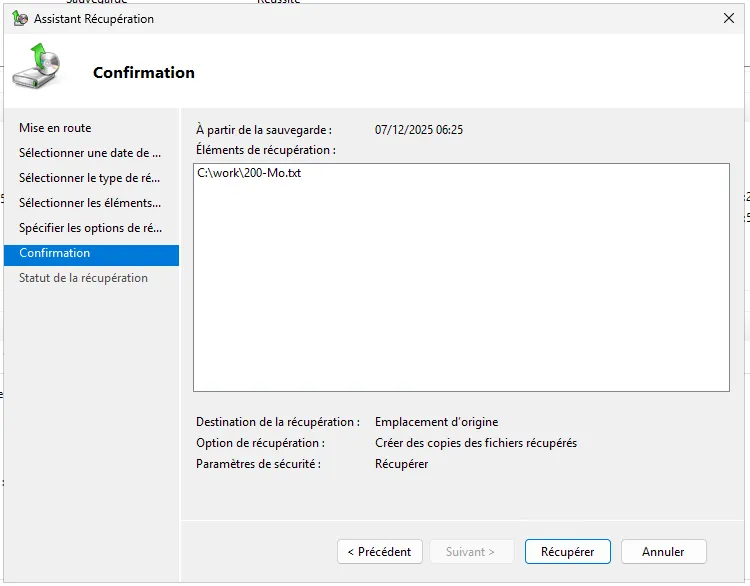Click the Assistant Récupération title bar icon

(20, 18)
